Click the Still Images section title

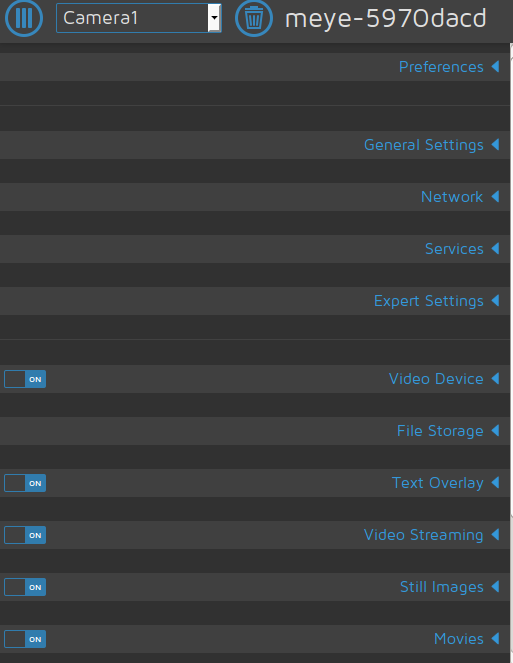point(442,587)
